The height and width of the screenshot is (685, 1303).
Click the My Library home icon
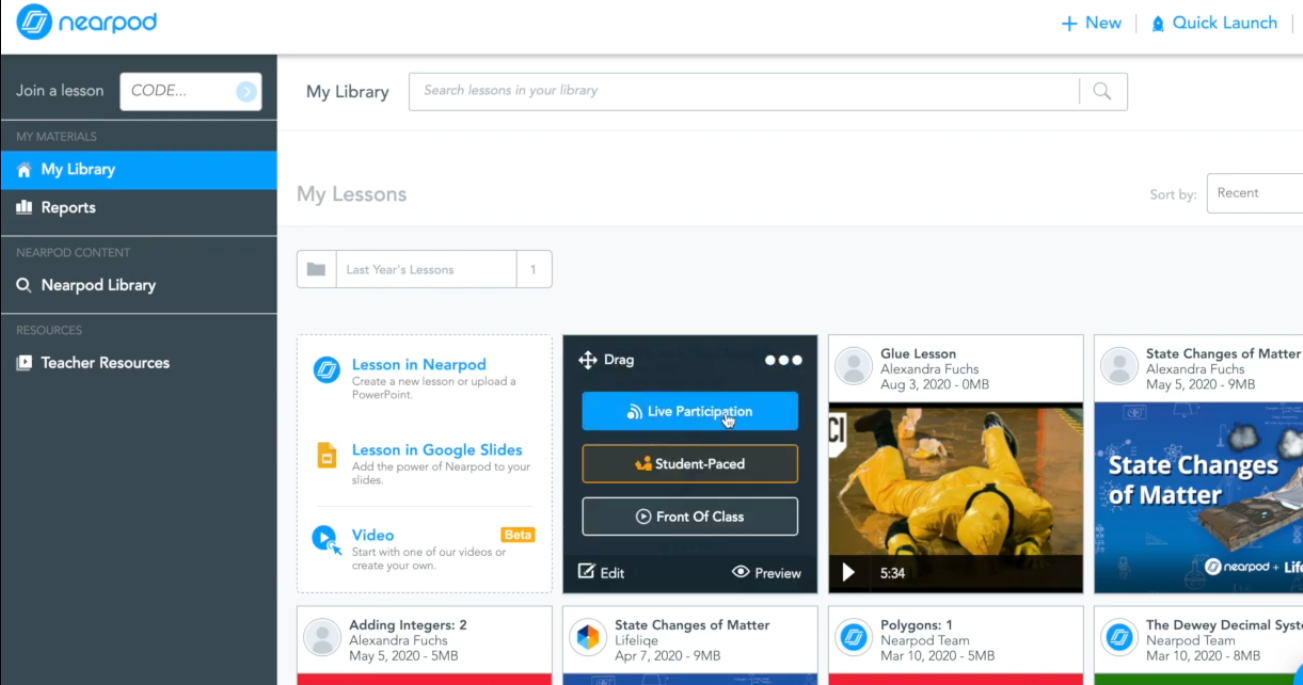[24, 170]
